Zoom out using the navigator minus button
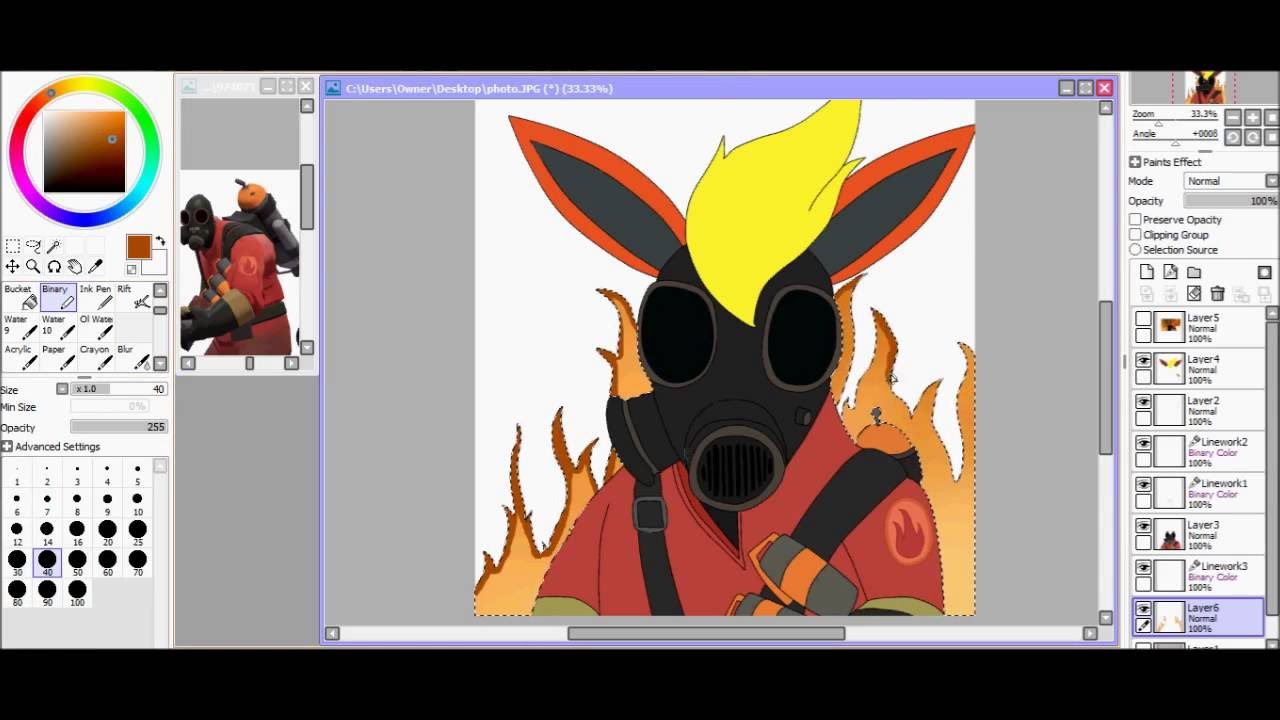The width and height of the screenshot is (1280, 720). coord(1233,117)
